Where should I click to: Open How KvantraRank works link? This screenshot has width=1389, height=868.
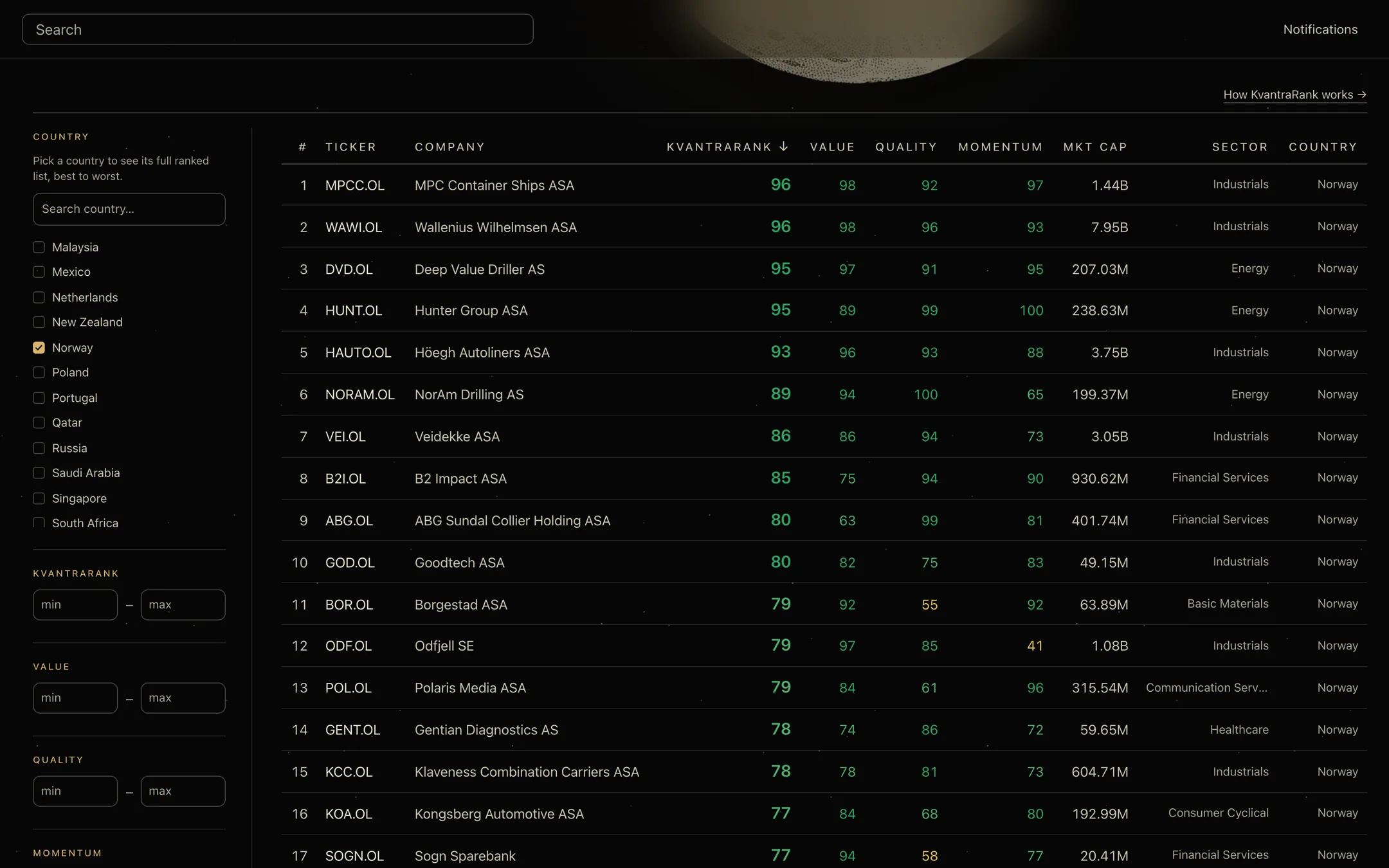pos(1294,95)
